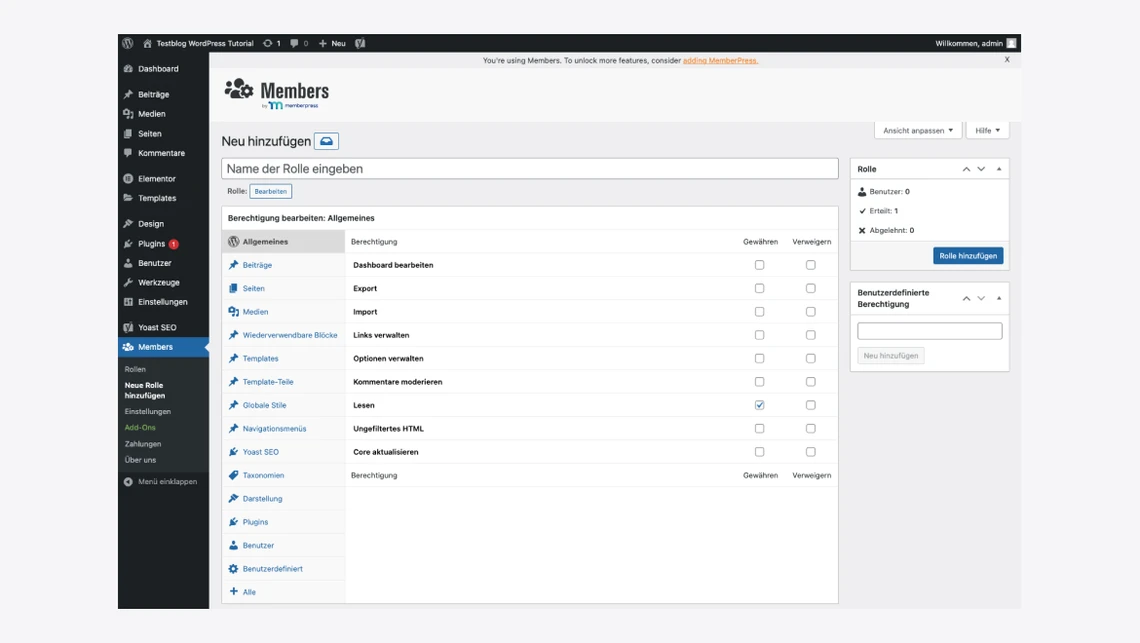Click the updates icon in the admin bar
Image resolution: width=1140 pixels, height=643 pixels.
267,43
